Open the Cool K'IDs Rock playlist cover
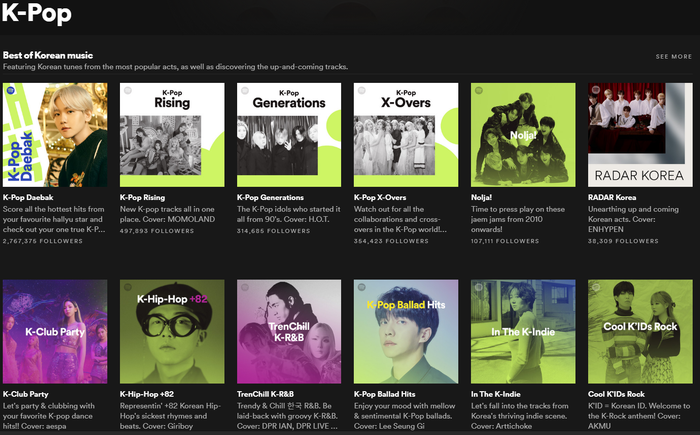This screenshot has height=435, width=700. point(640,331)
